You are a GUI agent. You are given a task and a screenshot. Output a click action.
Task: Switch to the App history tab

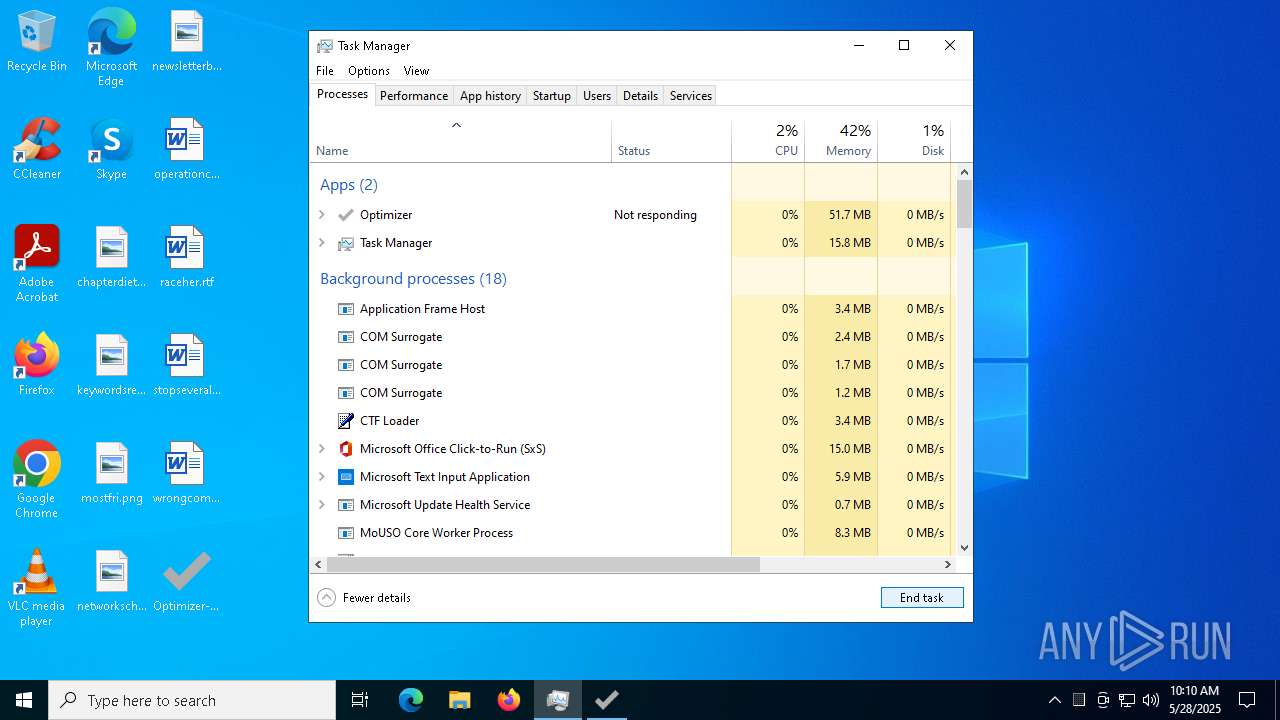[x=490, y=96]
